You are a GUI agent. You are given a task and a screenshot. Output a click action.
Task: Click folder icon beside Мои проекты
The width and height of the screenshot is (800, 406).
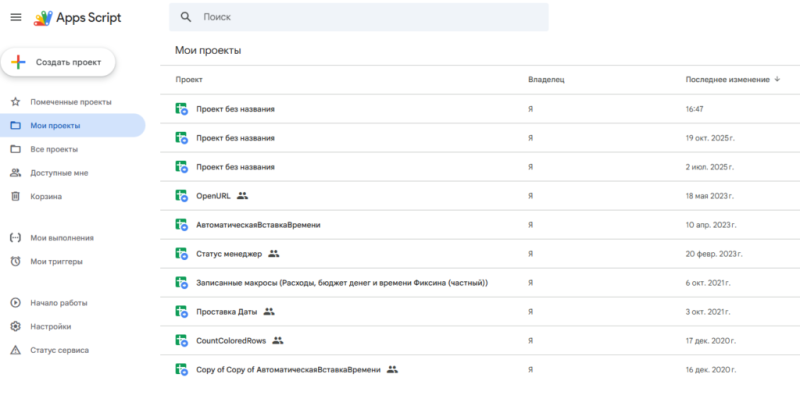[x=15, y=125]
